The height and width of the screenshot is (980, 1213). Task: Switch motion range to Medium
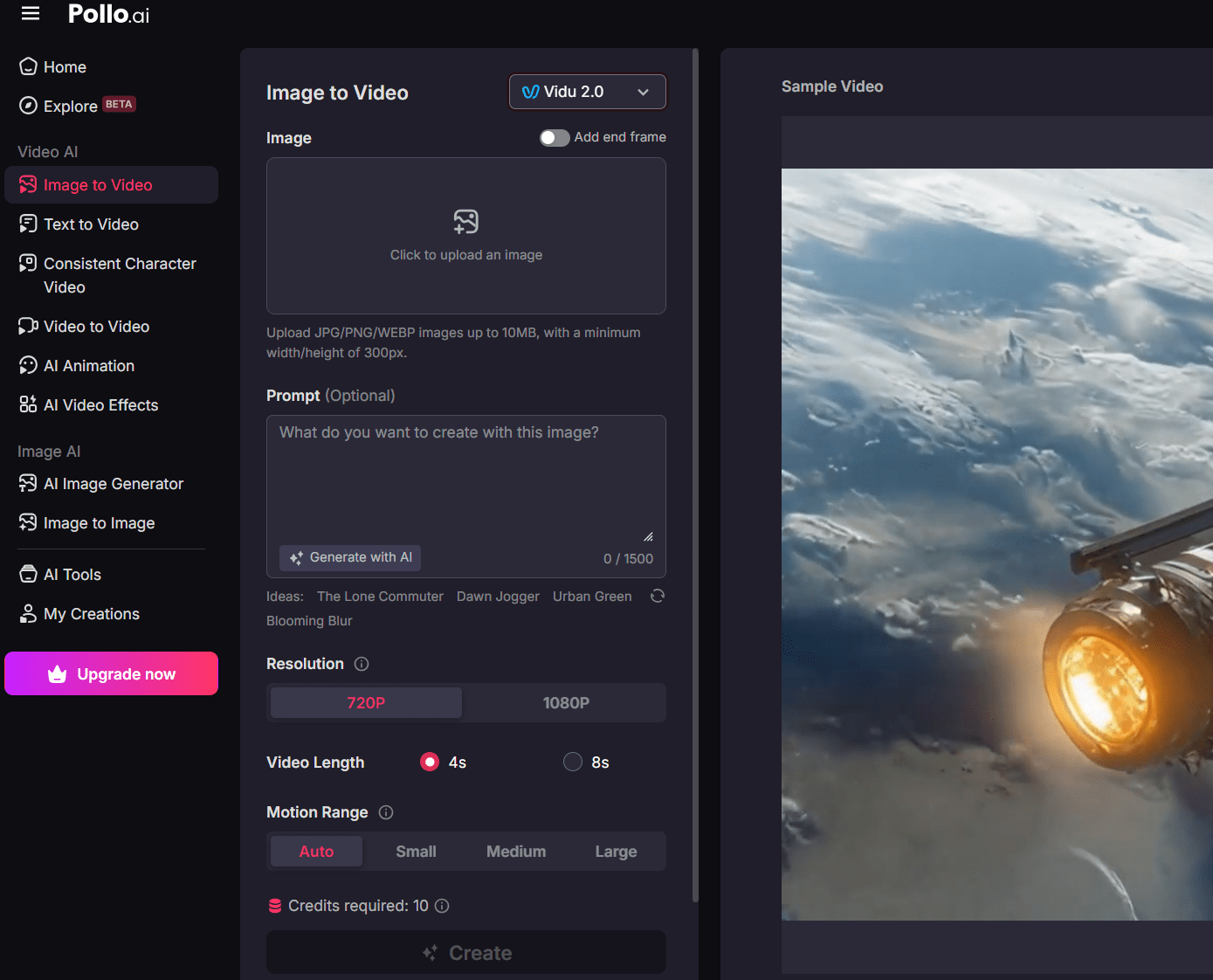point(515,851)
